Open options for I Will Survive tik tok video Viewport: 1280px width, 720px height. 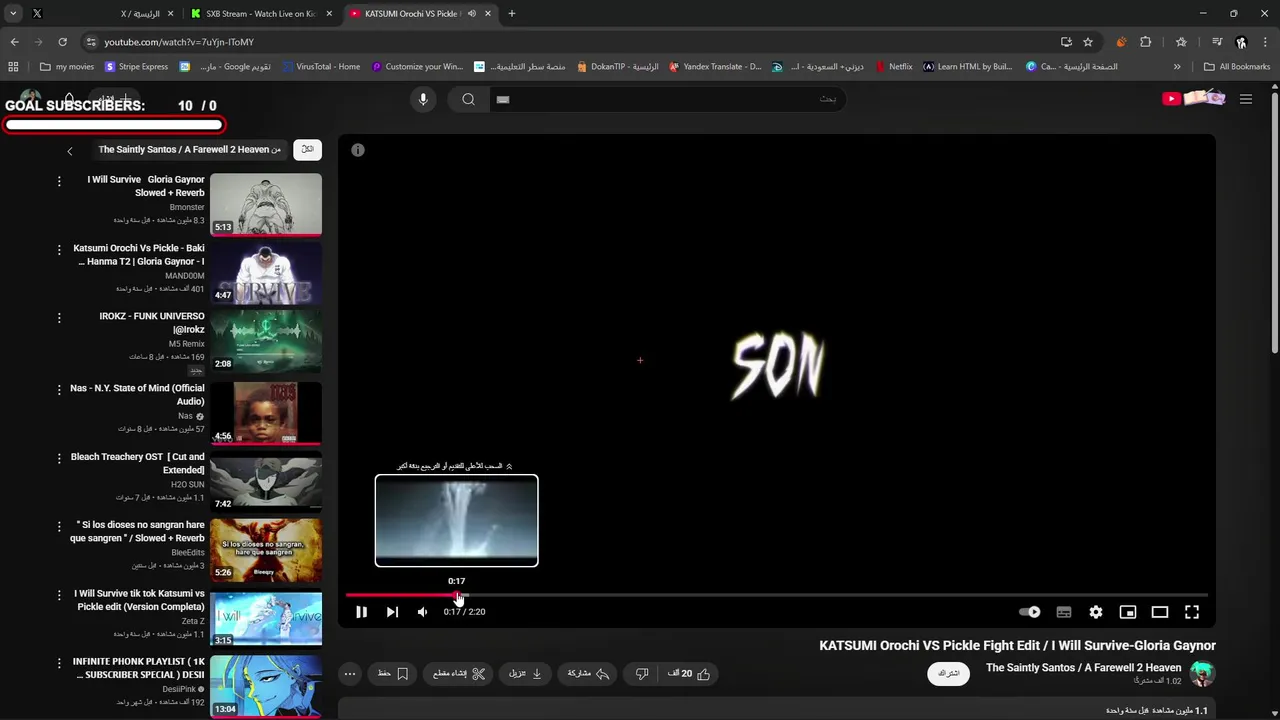pyautogui.click(x=59, y=595)
